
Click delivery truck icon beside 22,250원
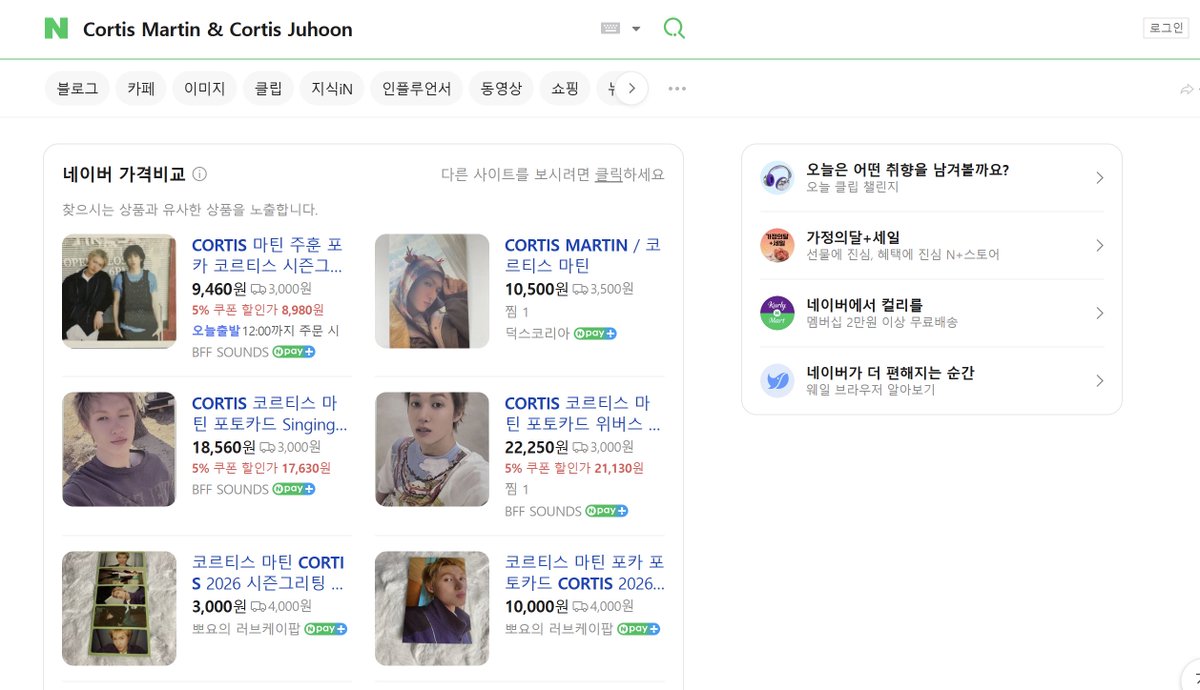(579, 447)
